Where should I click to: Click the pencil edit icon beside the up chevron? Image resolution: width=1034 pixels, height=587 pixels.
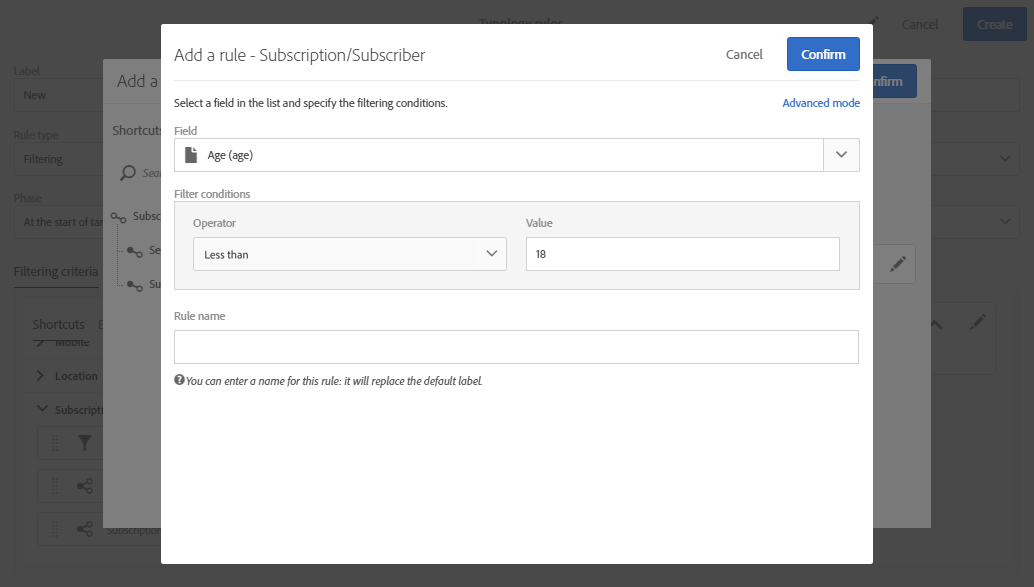977,322
